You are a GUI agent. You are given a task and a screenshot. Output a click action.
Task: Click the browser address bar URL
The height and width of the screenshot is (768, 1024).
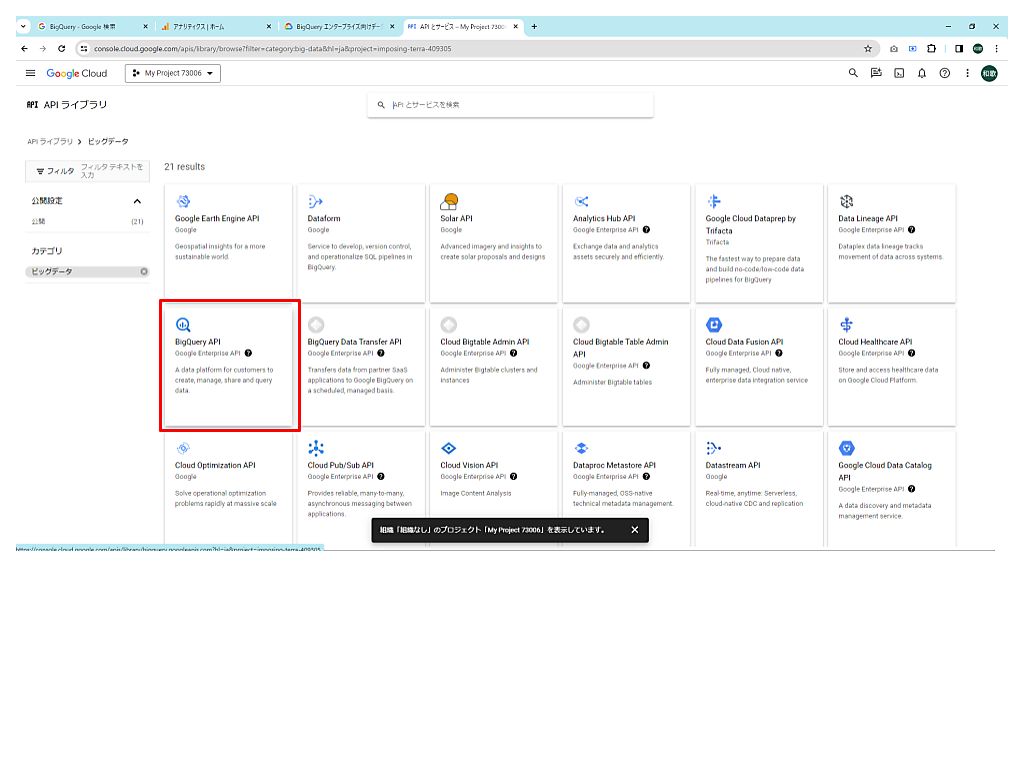coord(272,49)
